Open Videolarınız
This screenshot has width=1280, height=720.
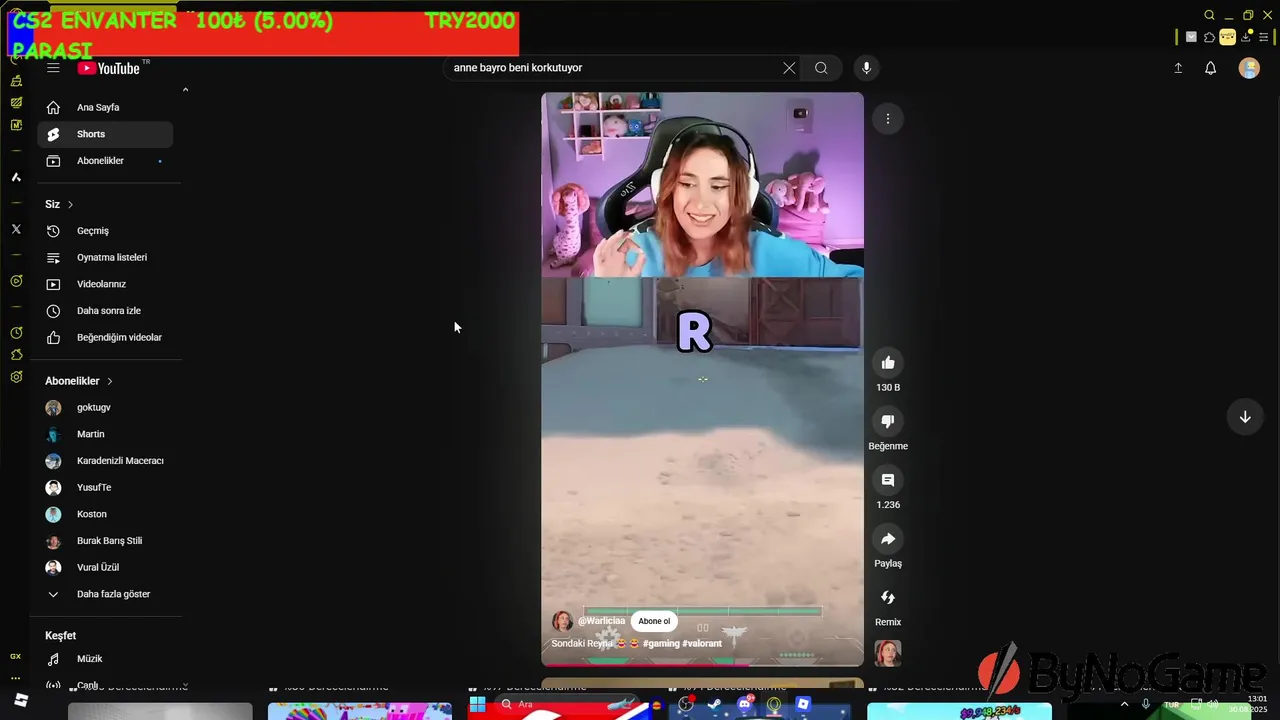(105, 284)
